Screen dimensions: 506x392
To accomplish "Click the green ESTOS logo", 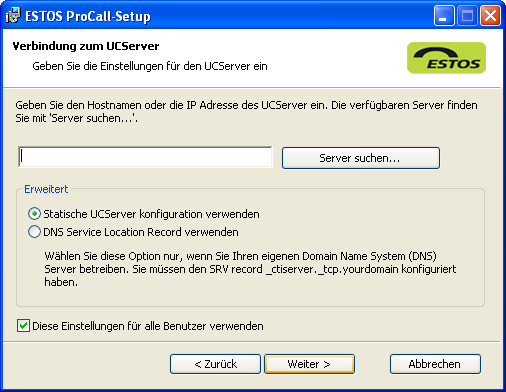I will [x=446, y=58].
